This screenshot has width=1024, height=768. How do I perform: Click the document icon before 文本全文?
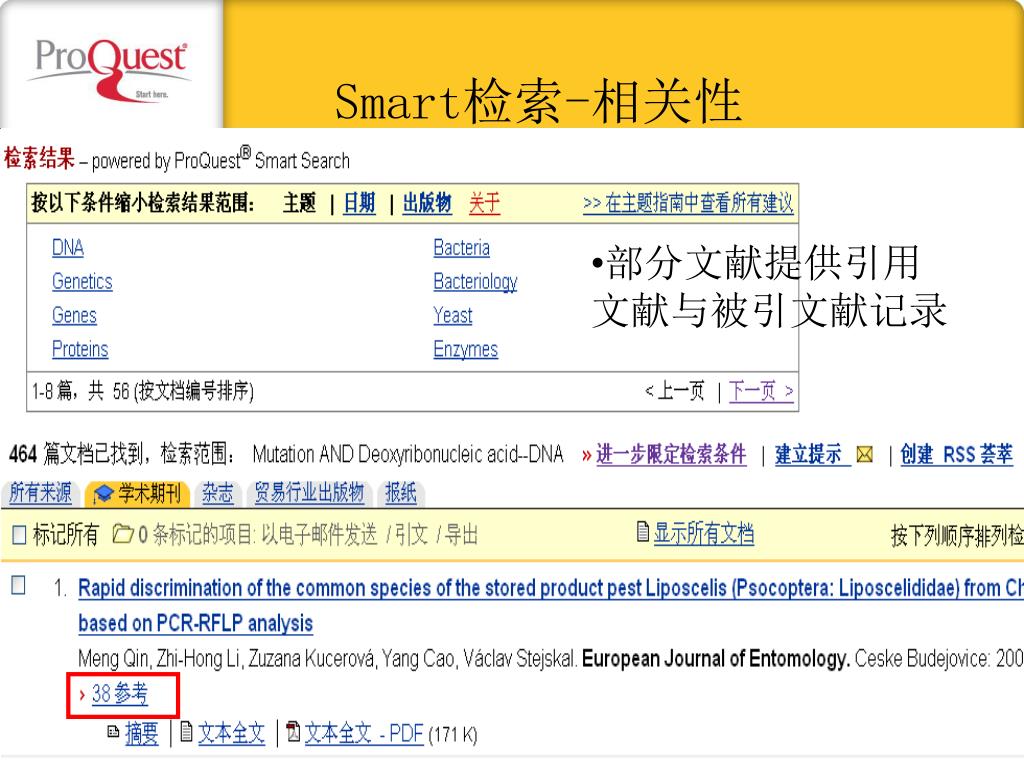pos(186,731)
